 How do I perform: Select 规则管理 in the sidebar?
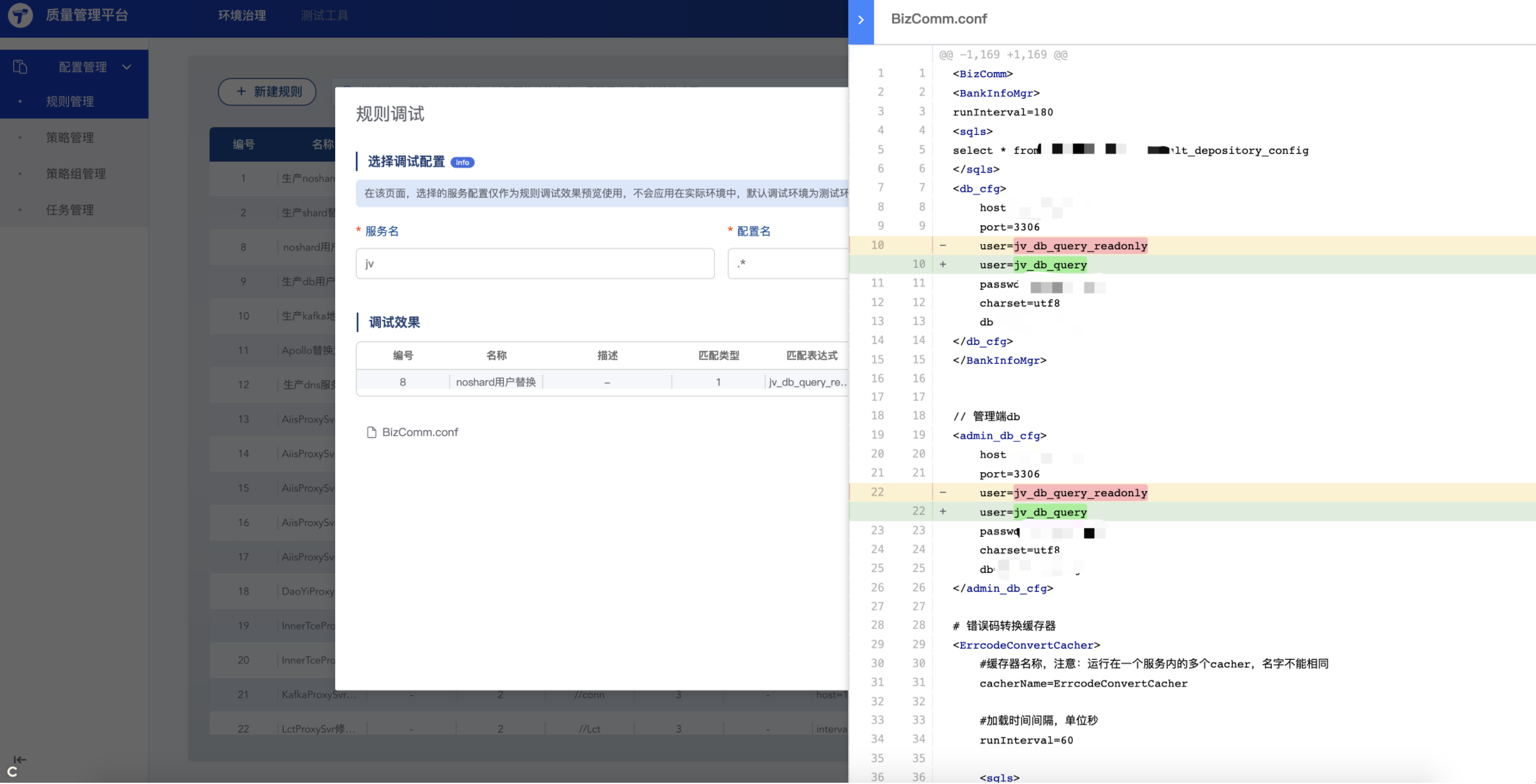point(70,102)
